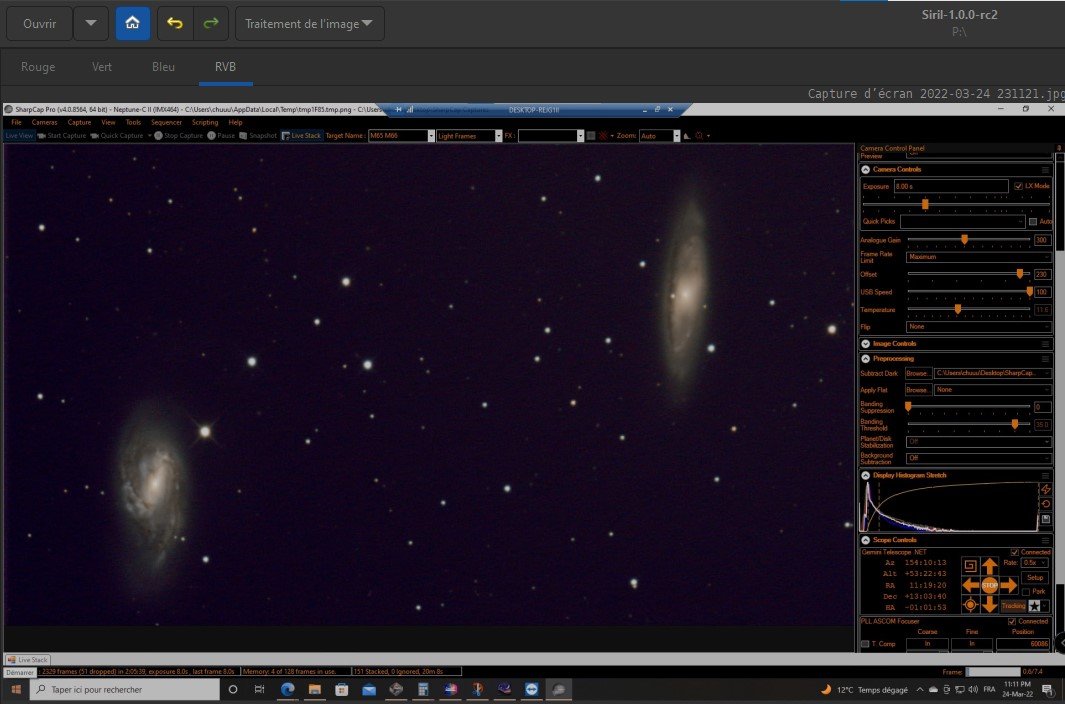This screenshot has height=704, width=1065.
Task: Open the SharpCap Cameras menu
Action: point(44,122)
